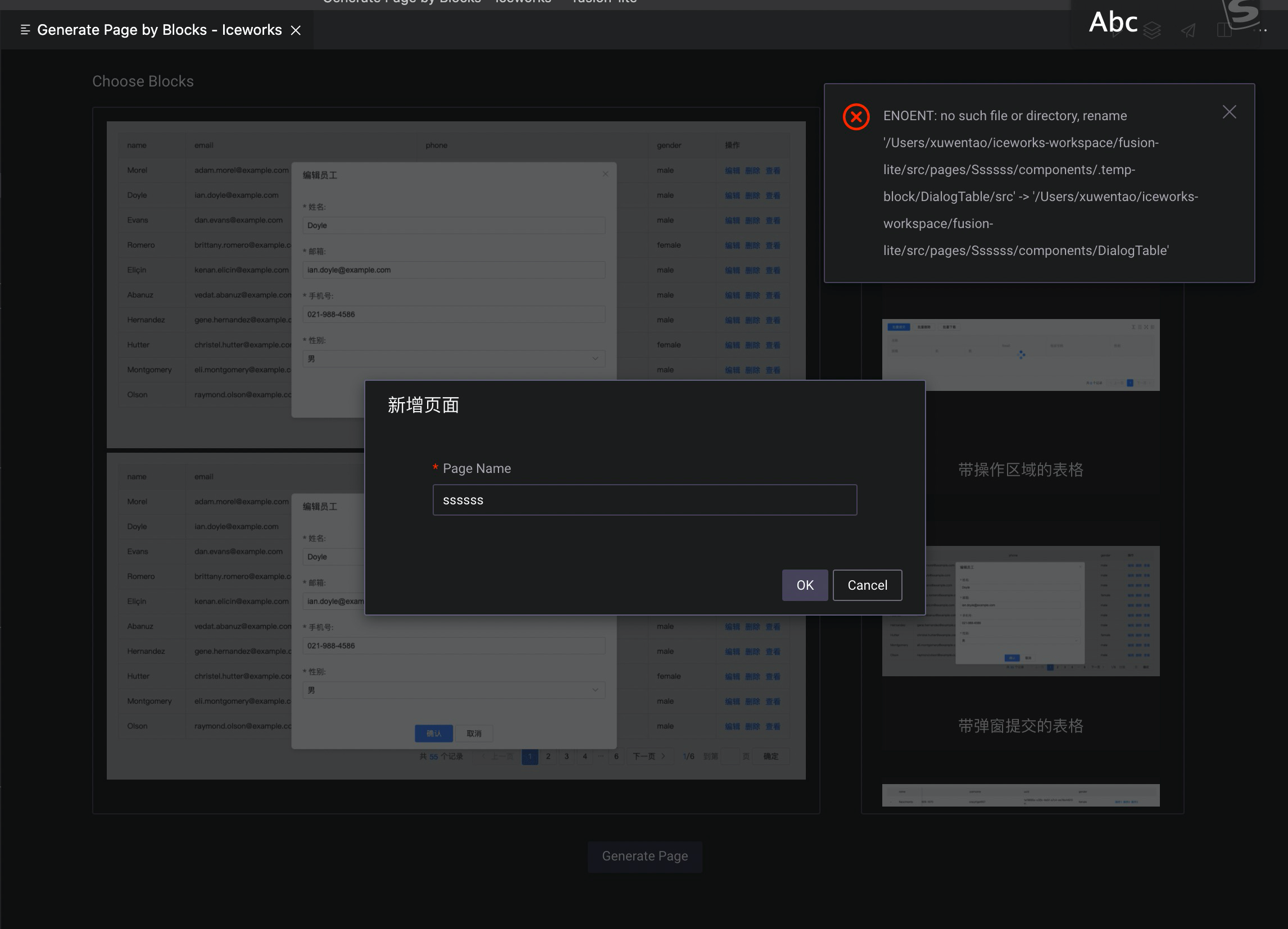Click the 编辑 link in the Morel row
The width and height of the screenshot is (1288, 929).
pyautogui.click(x=733, y=170)
